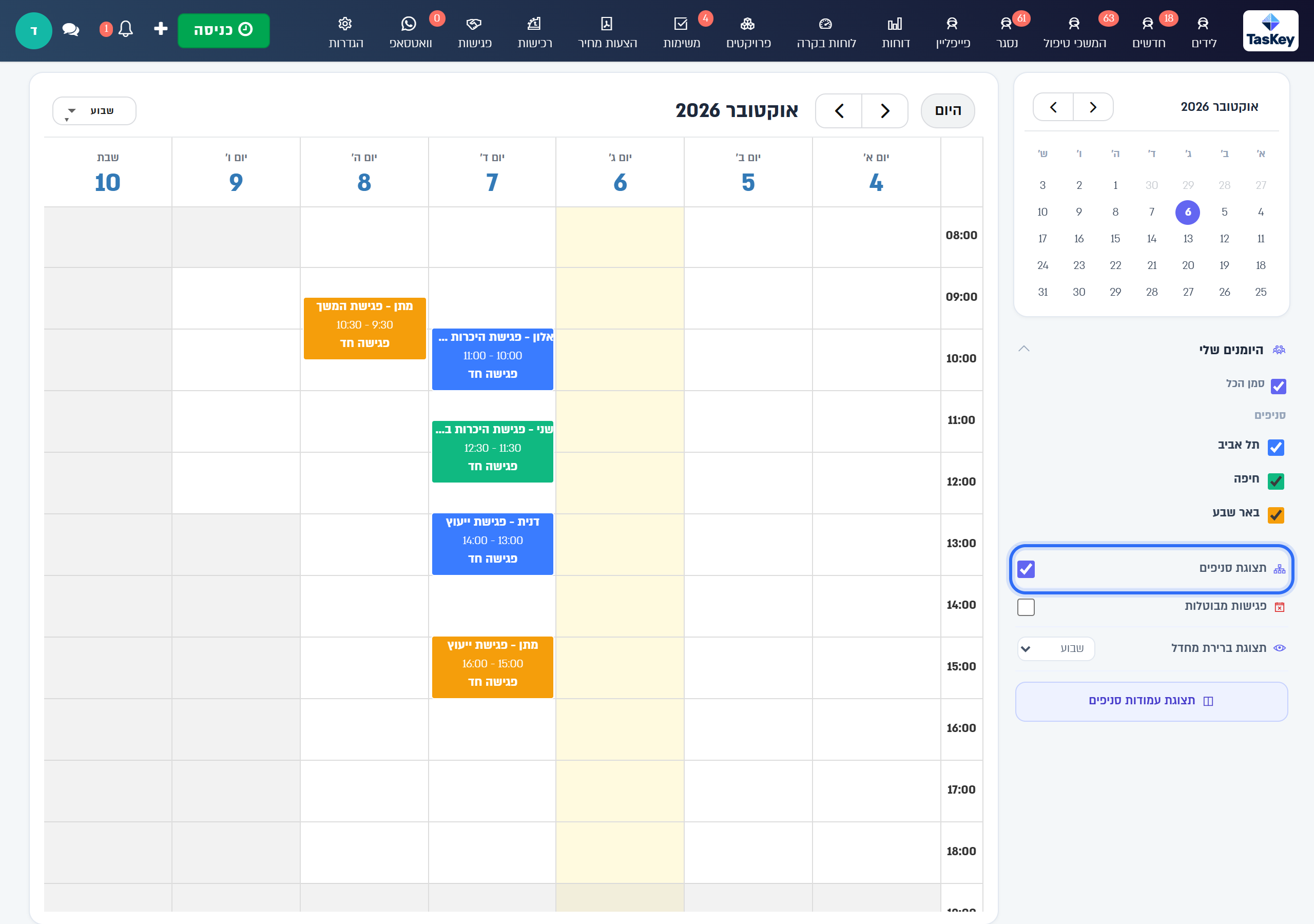Image resolution: width=1314 pixels, height=924 pixels.
Task: Open המשך טיפול follow-up icon
Action: click(x=1074, y=24)
